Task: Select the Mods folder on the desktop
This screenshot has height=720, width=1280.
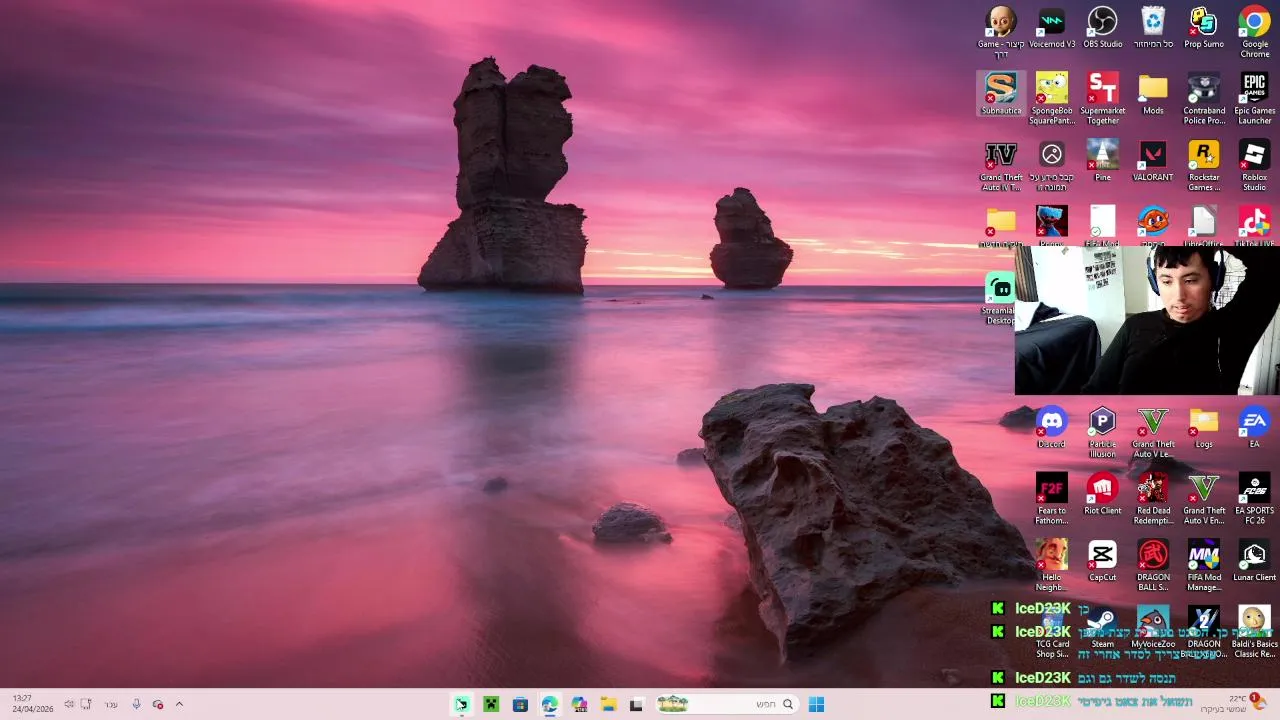Action: point(1153,94)
